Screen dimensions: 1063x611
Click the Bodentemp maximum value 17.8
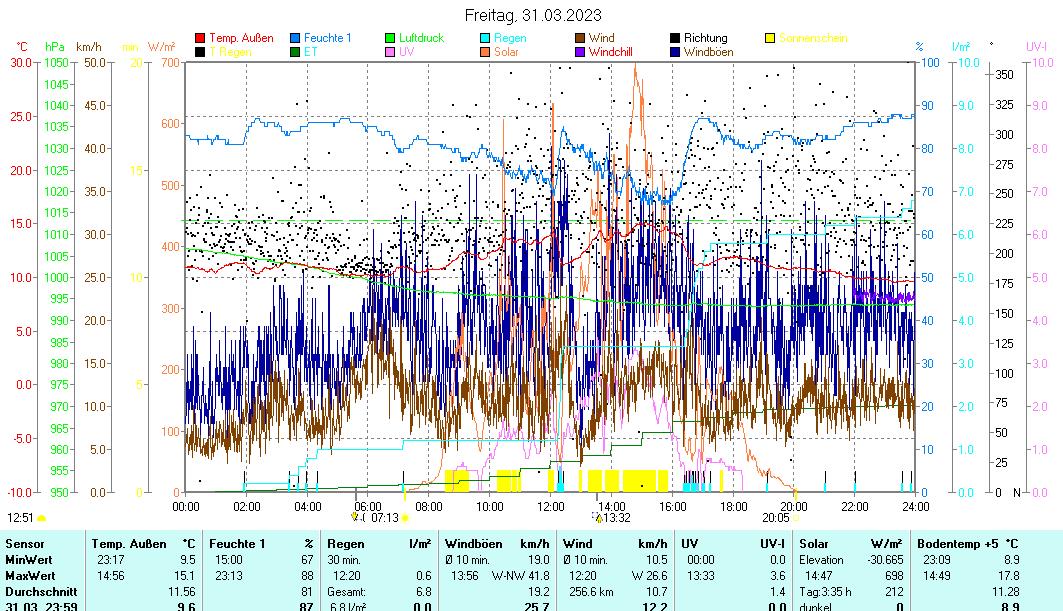1011,576
